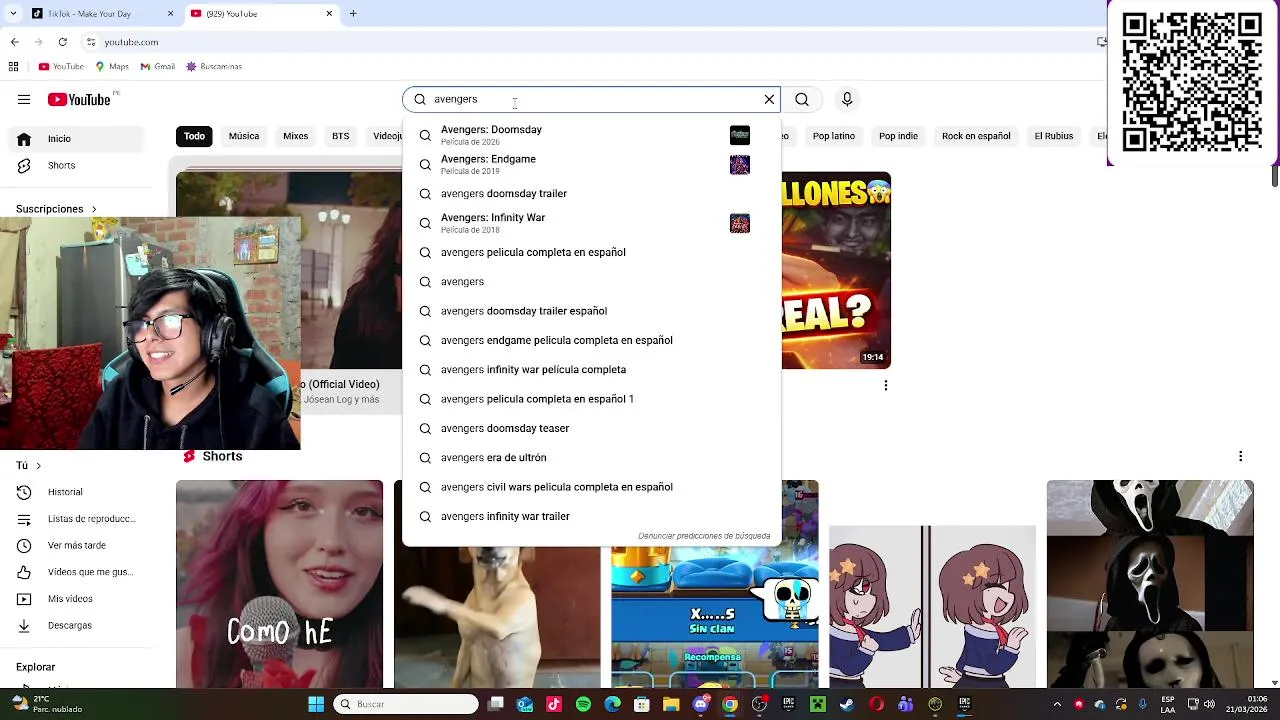This screenshot has width=1280, height=720.
Task: Open Minecraft from the taskbar
Action: pos(817,704)
